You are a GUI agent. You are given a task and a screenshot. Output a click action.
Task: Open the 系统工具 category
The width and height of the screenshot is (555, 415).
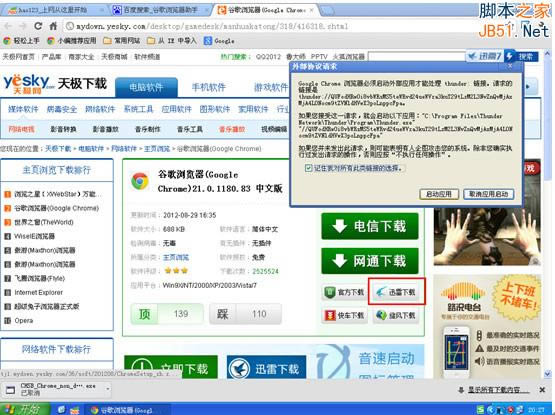pyautogui.click(x=138, y=109)
